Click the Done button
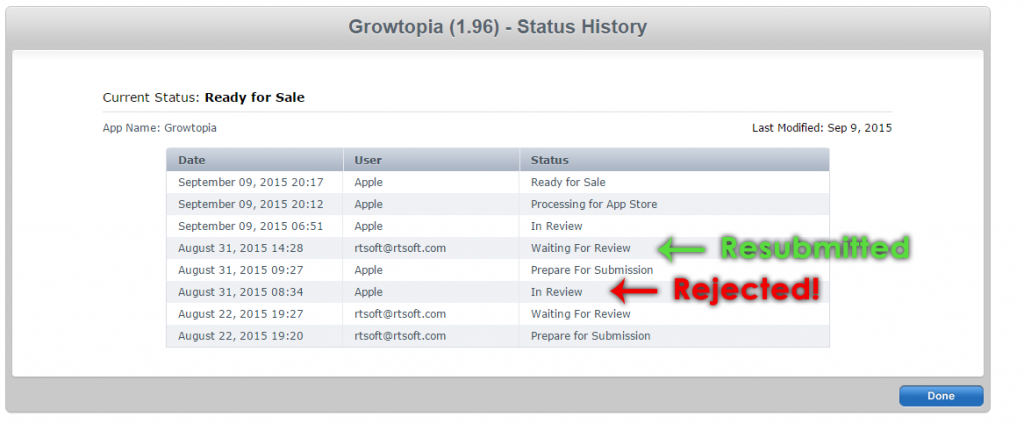This screenshot has width=1024, height=424. pyautogui.click(x=940, y=396)
